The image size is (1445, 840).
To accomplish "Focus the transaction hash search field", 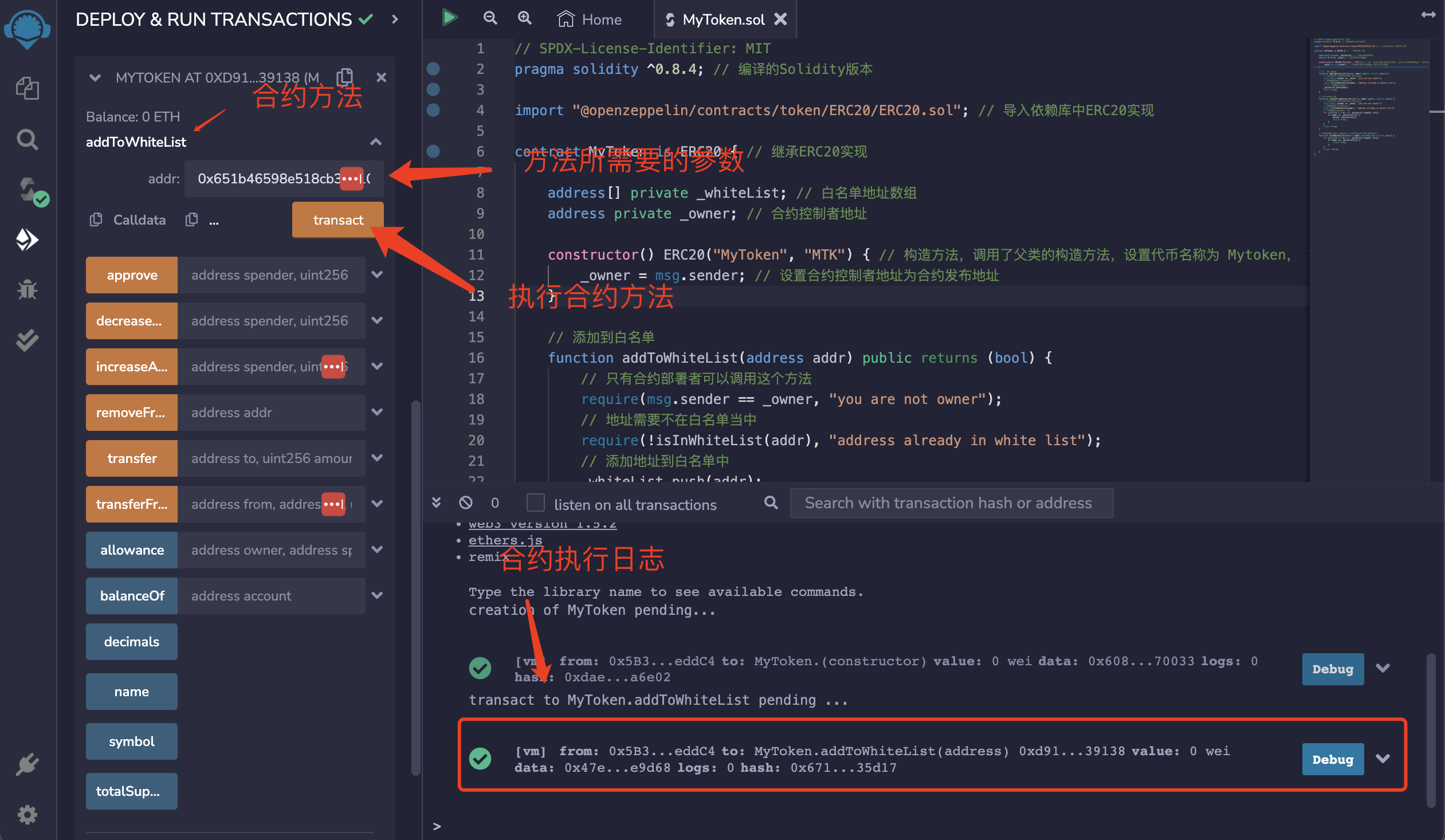I will [x=951, y=503].
